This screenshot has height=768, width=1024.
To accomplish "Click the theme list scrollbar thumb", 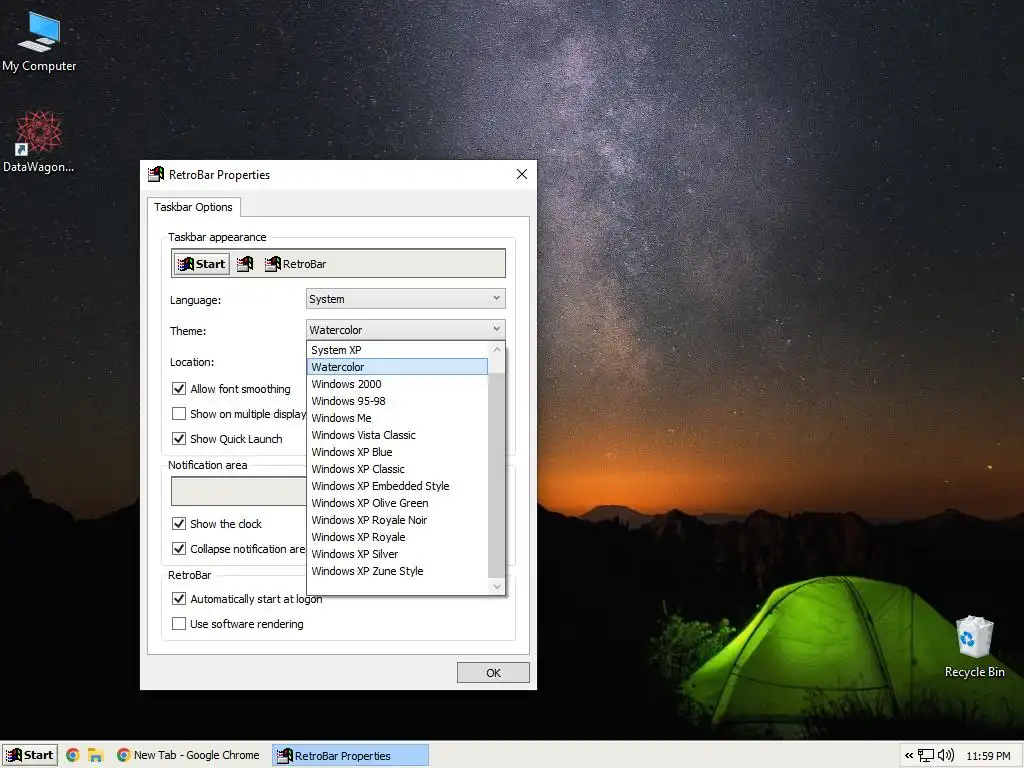I will click(x=497, y=475).
